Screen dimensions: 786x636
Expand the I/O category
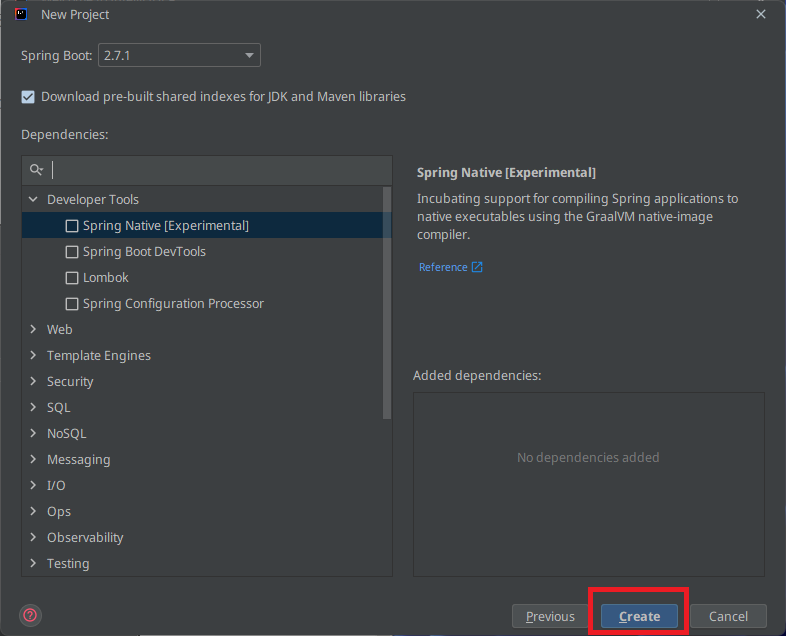[x=33, y=485]
